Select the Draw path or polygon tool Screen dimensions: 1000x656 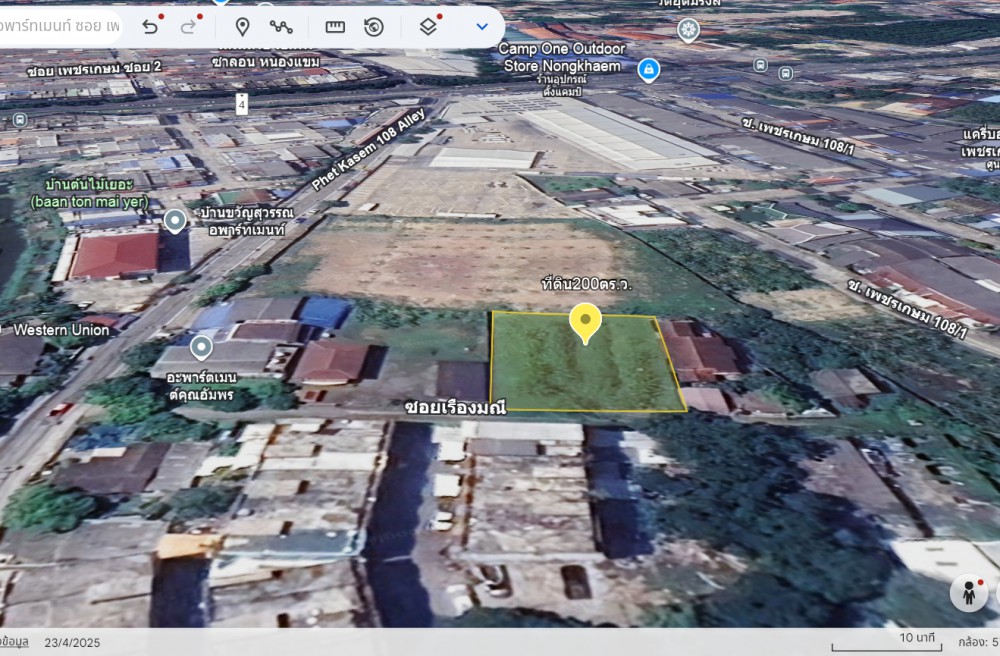point(281,26)
